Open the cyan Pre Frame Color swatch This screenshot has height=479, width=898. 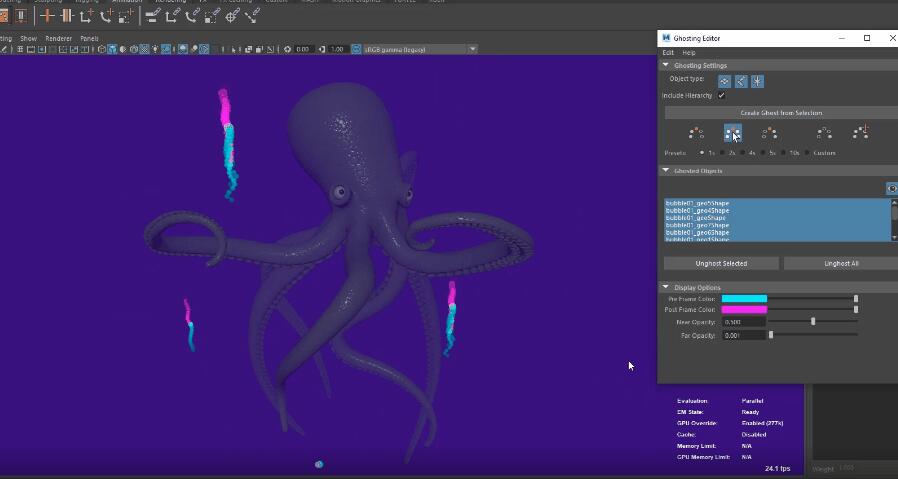click(744, 299)
